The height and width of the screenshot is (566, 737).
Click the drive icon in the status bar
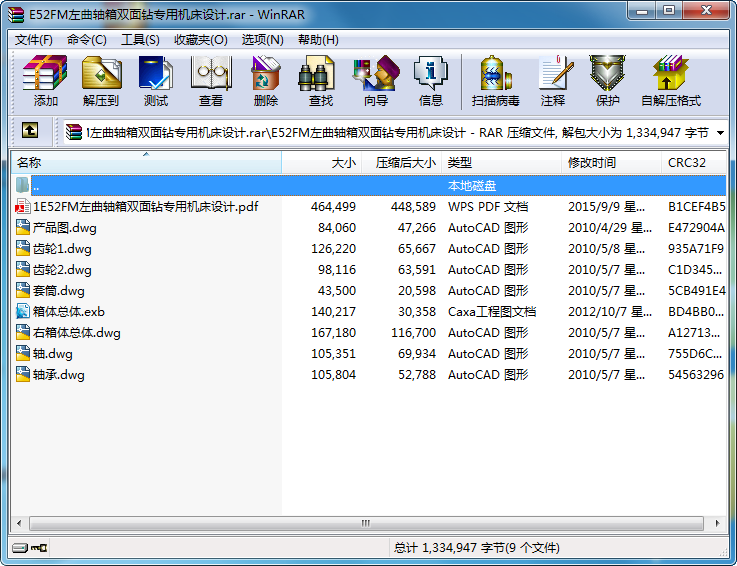pos(19,548)
